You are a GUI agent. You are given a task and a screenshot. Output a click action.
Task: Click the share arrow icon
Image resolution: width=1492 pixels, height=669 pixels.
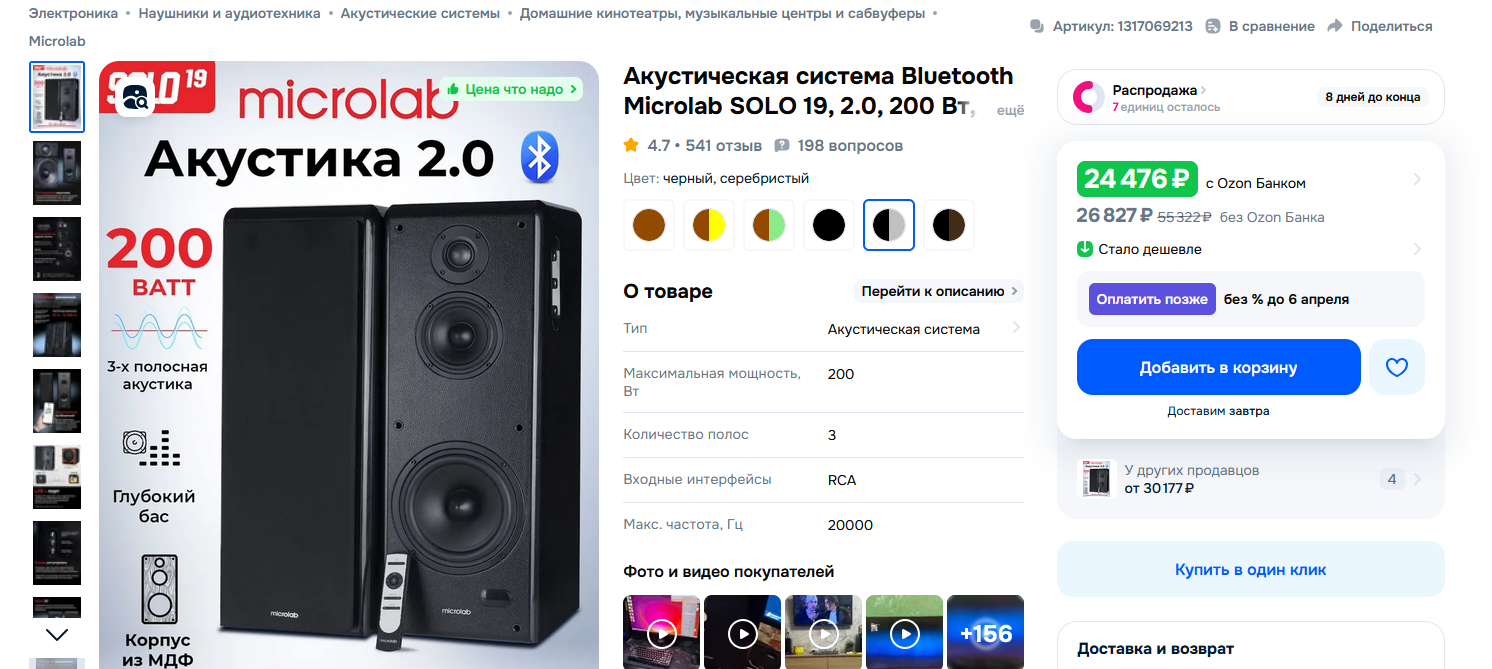click(x=1335, y=26)
